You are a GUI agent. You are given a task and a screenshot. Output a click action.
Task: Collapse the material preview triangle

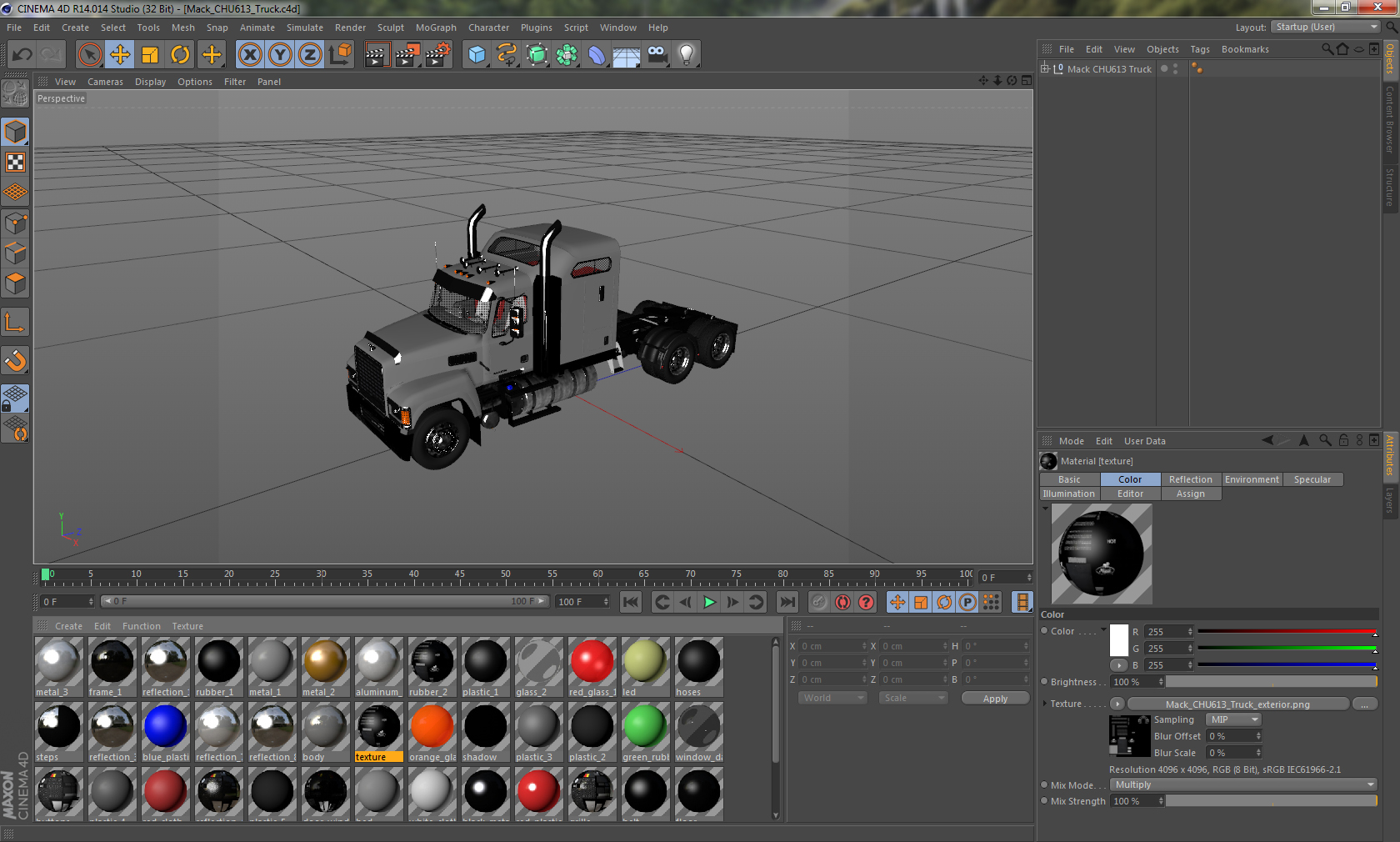[1045, 508]
